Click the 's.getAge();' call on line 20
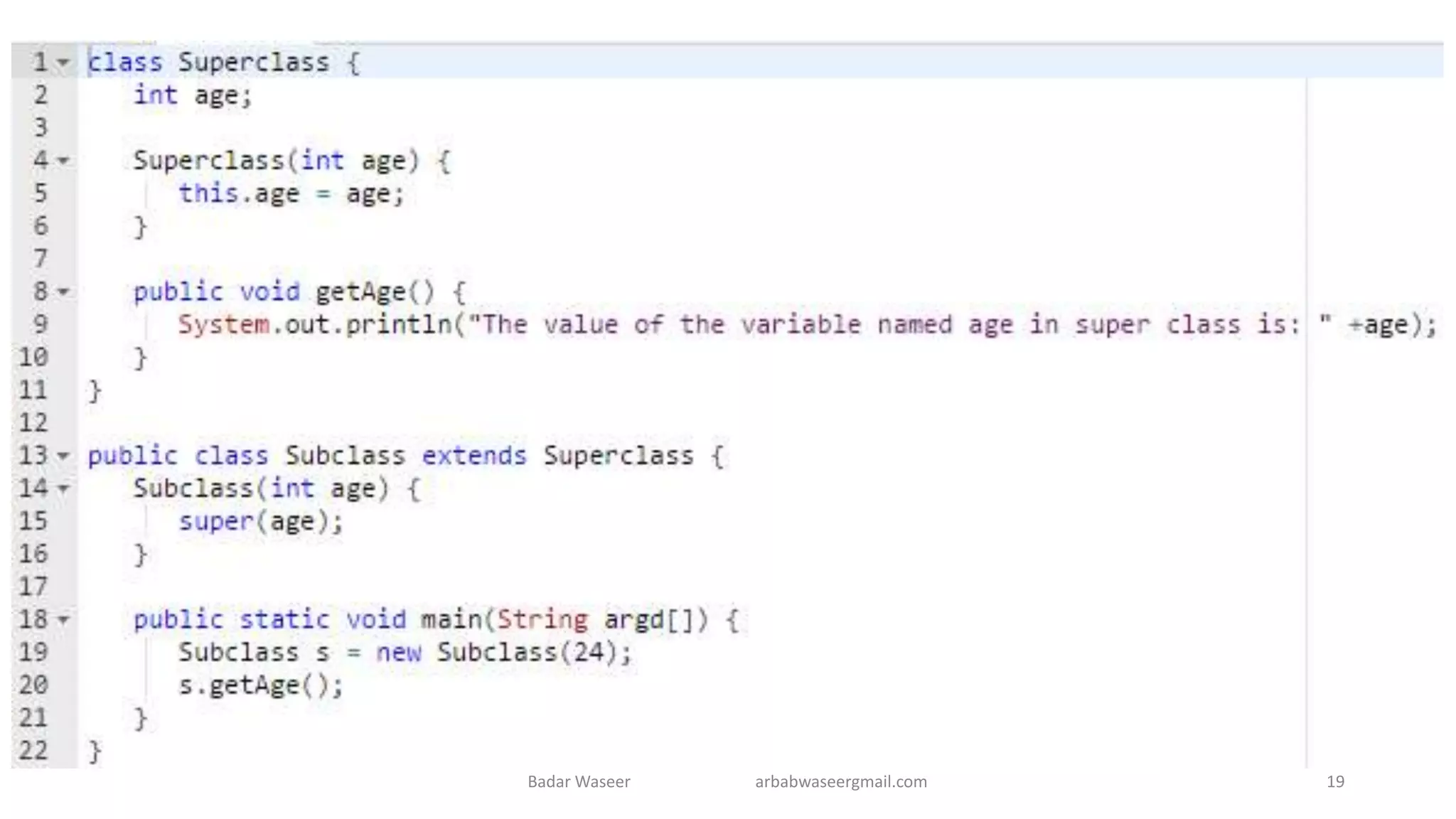The width and height of the screenshot is (1456, 819). pos(261,685)
